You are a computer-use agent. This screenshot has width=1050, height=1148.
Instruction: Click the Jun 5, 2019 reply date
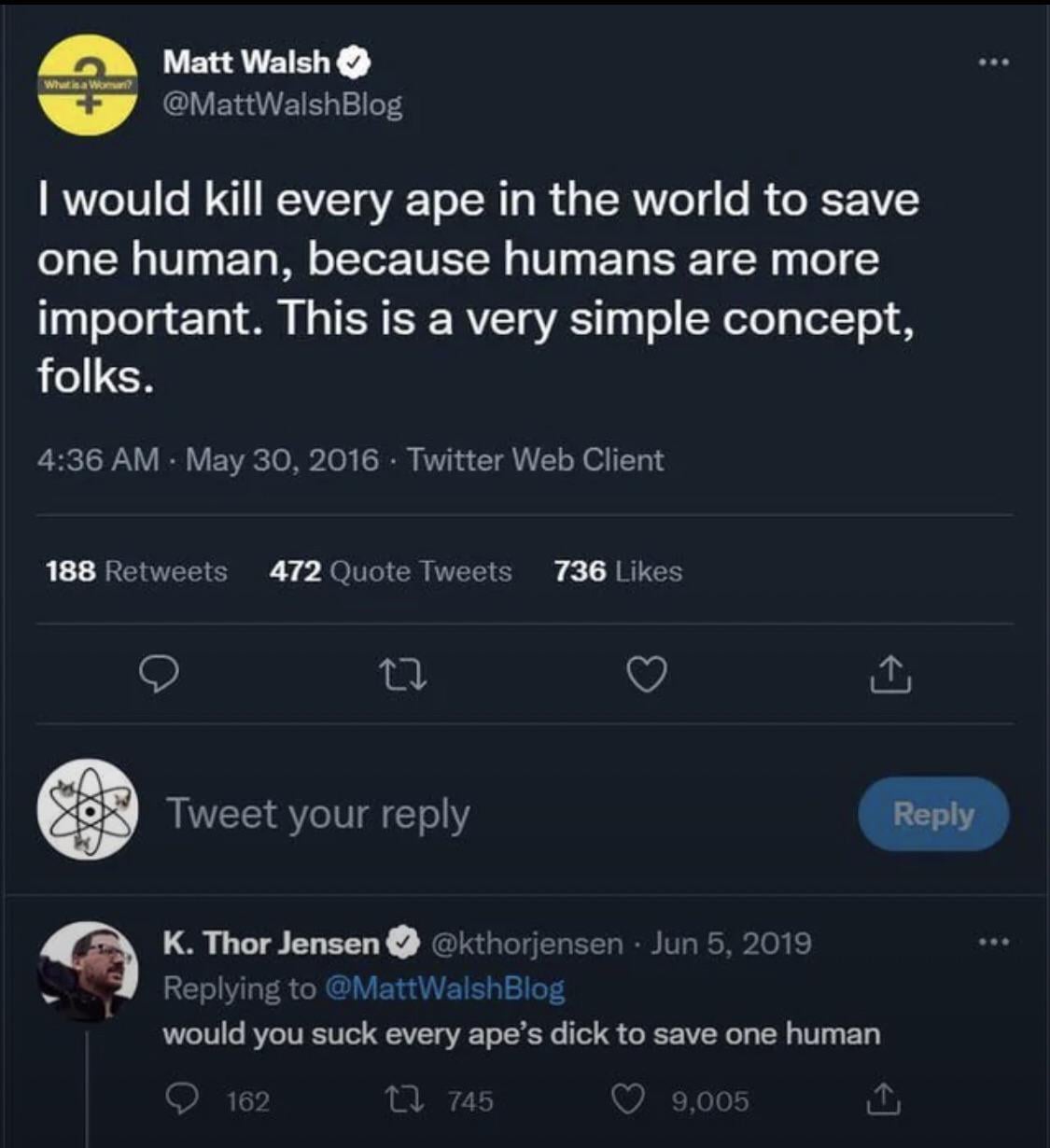[731, 944]
